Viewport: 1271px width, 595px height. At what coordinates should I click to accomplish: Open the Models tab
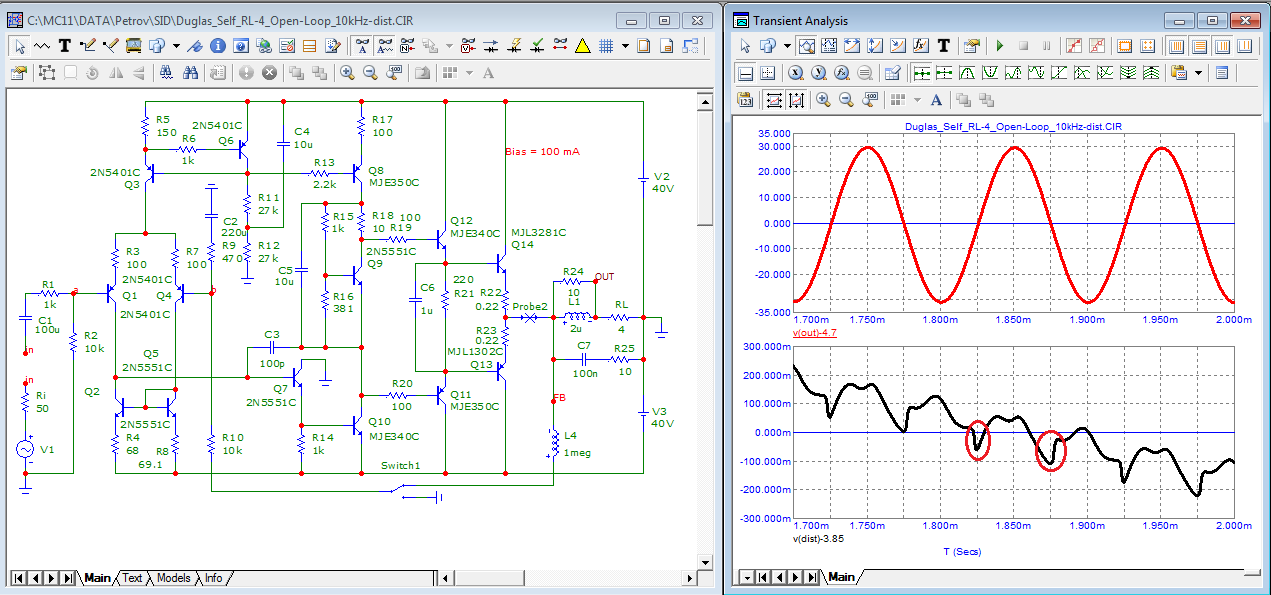point(173,578)
